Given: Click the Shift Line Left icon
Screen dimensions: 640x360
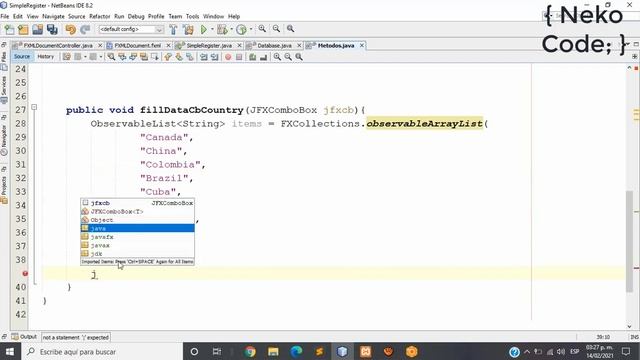Looking at the screenshot, I should pos(204,57).
